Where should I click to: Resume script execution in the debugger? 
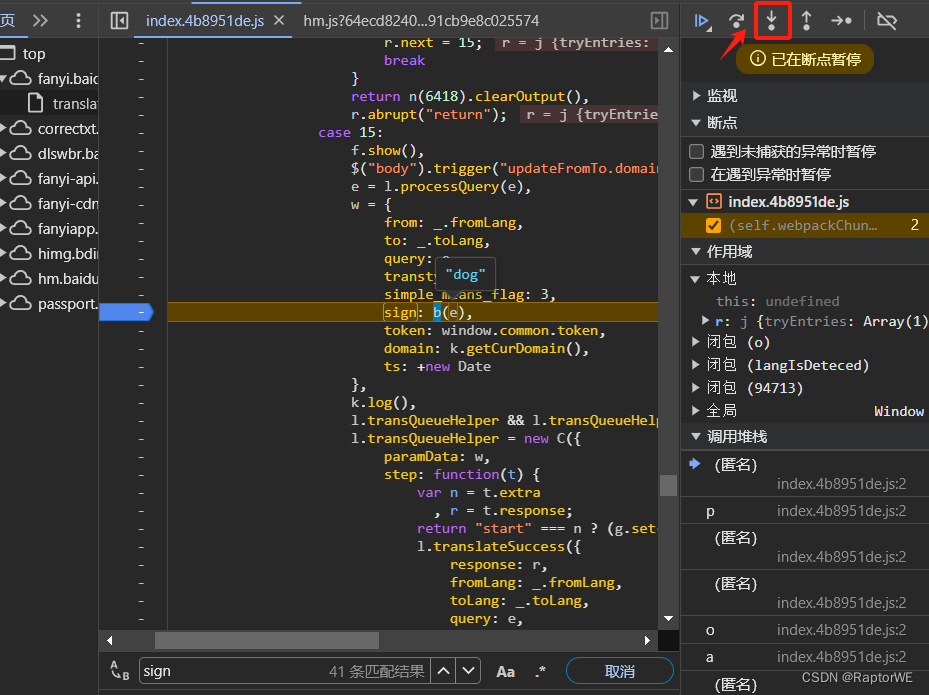pyautogui.click(x=702, y=20)
